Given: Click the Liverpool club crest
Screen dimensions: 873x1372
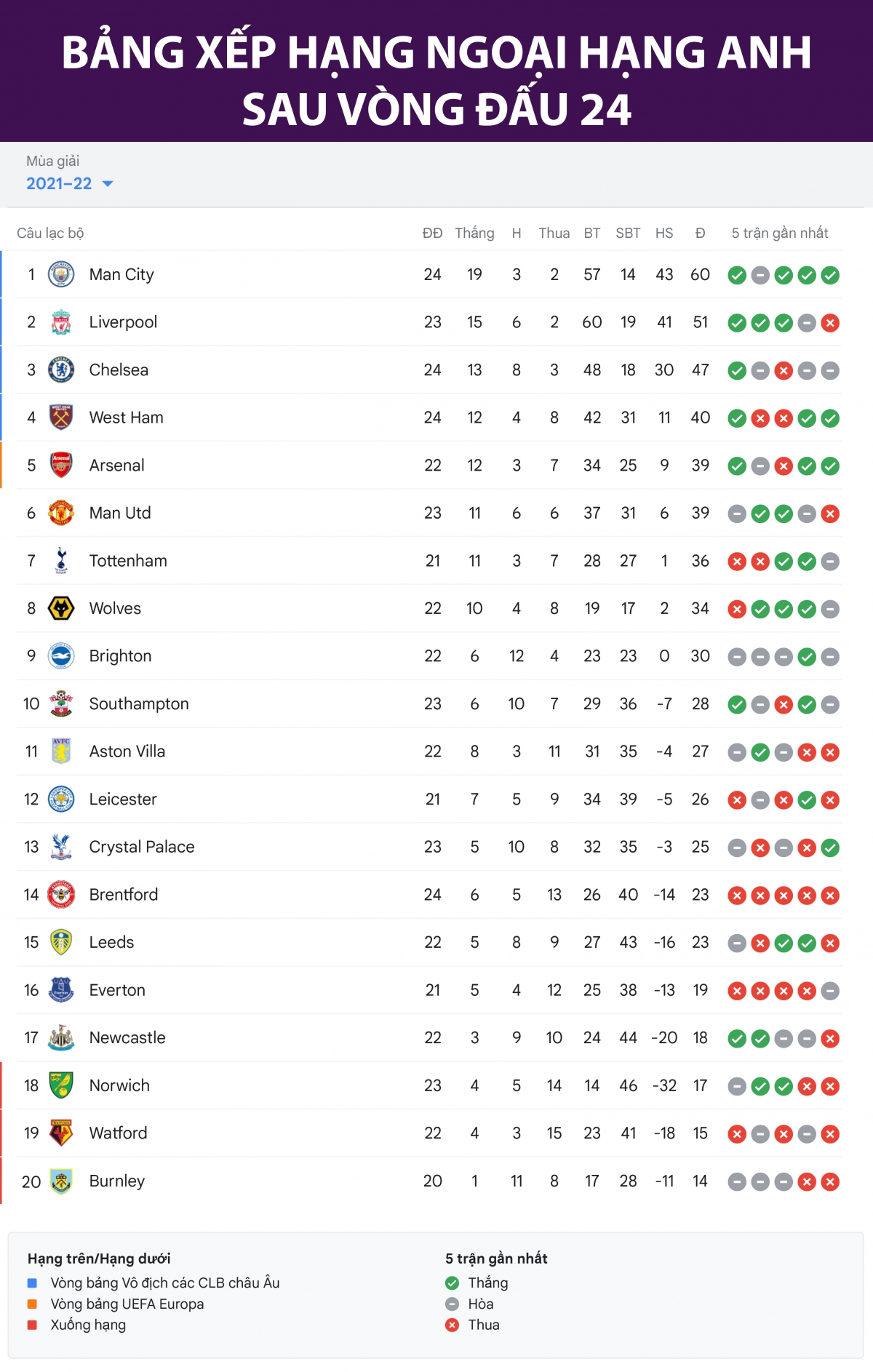Looking at the screenshot, I should coord(61,322).
